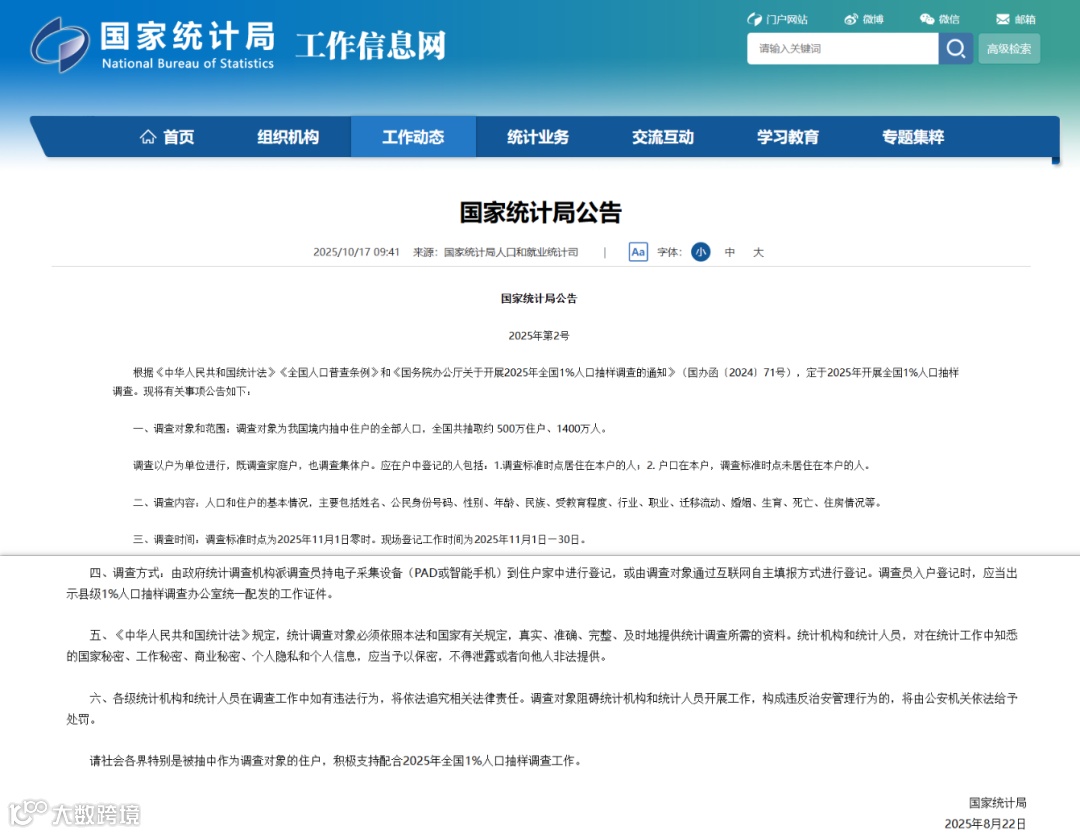Viewport: 1080px width, 834px height.
Task: Click the paragraph starting 二、调查内容
Action: (508, 503)
